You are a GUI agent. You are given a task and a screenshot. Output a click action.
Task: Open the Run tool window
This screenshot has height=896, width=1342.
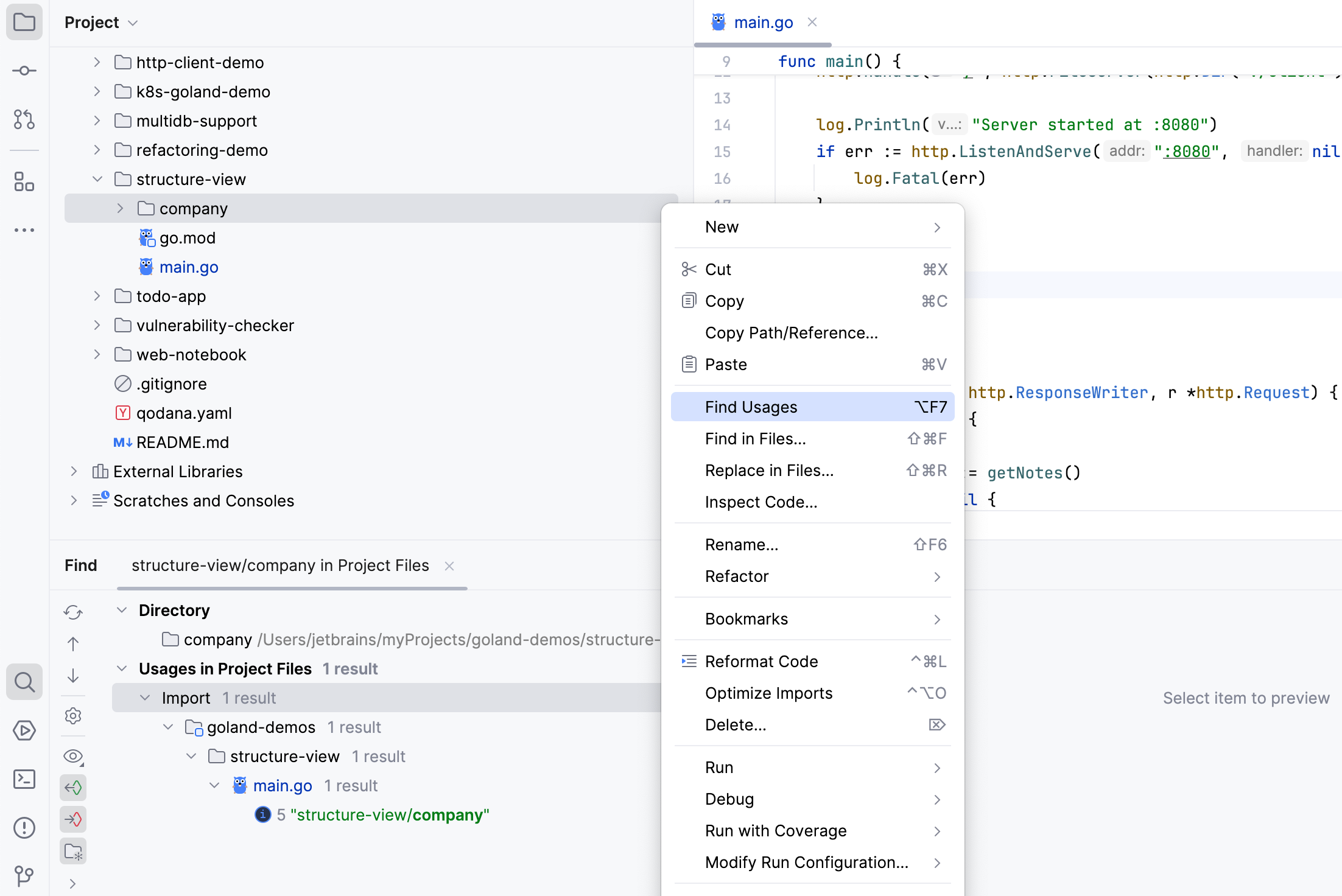(x=24, y=731)
